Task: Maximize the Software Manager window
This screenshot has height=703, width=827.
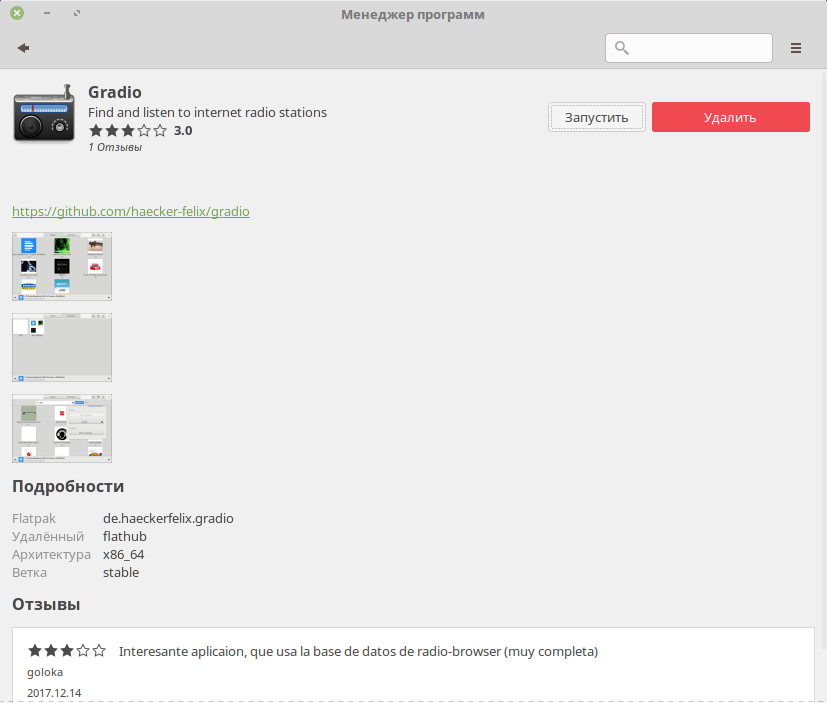Action: 77,13
